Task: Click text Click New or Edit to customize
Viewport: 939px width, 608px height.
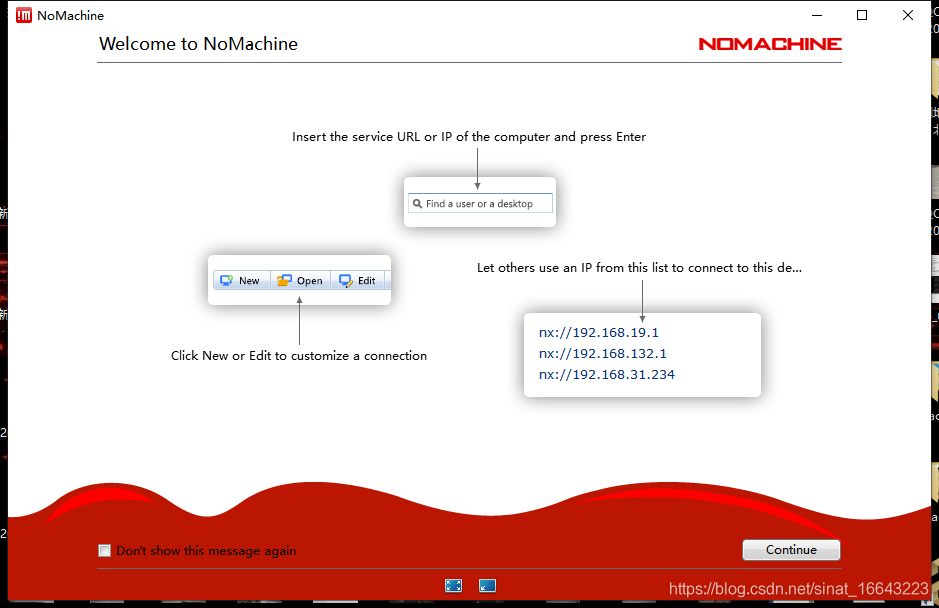Action: pyautogui.click(x=299, y=356)
